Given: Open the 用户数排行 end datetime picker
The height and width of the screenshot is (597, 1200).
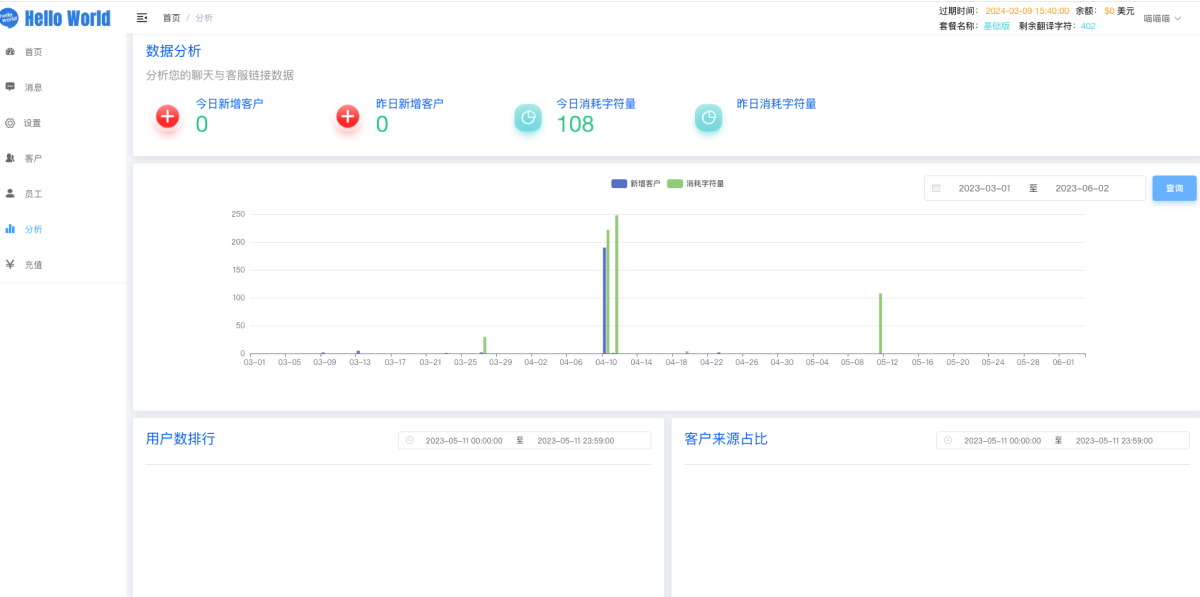Looking at the screenshot, I should (575, 440).
